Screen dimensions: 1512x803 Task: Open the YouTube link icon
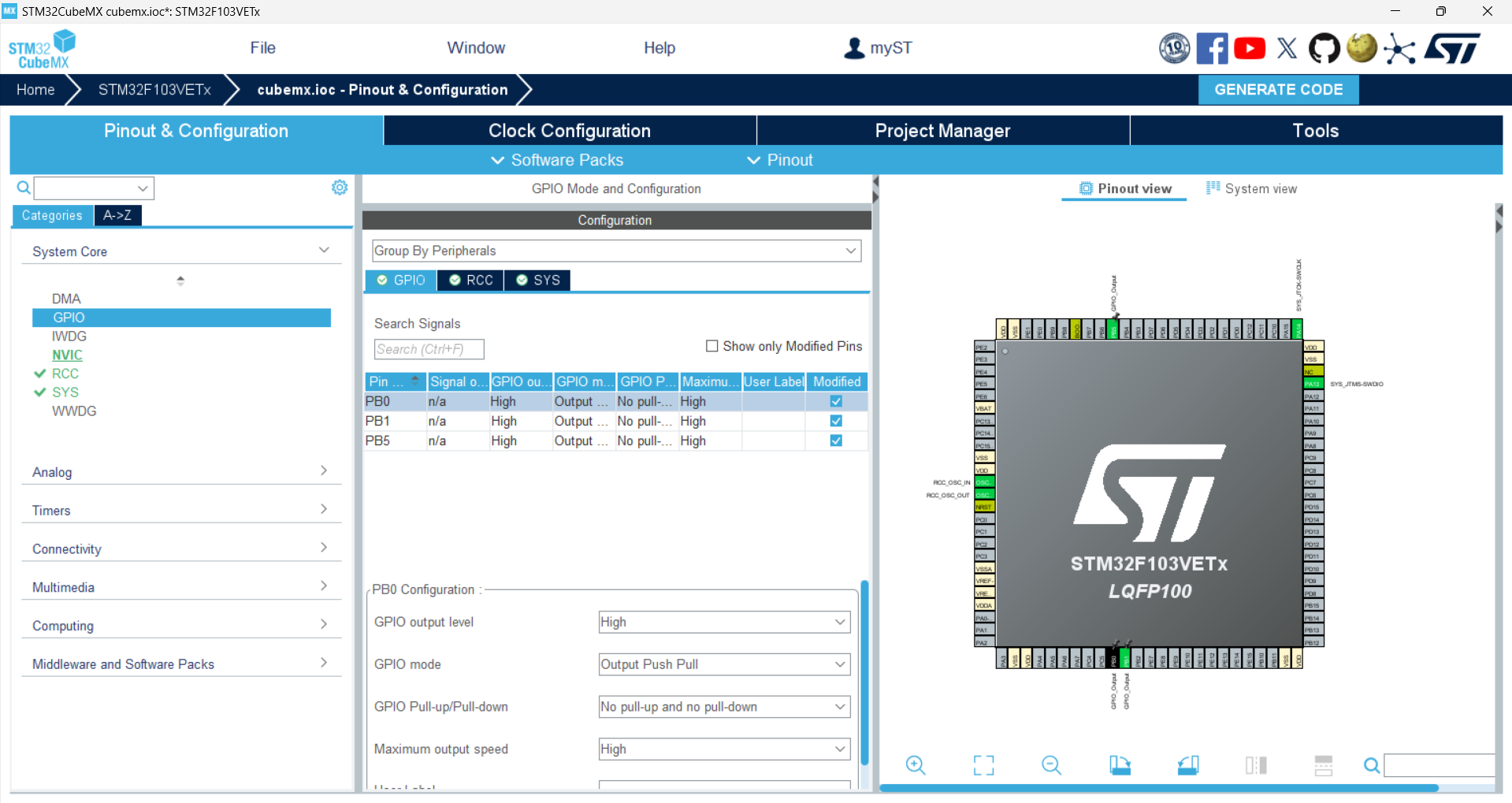click(x=1250, y=48)
